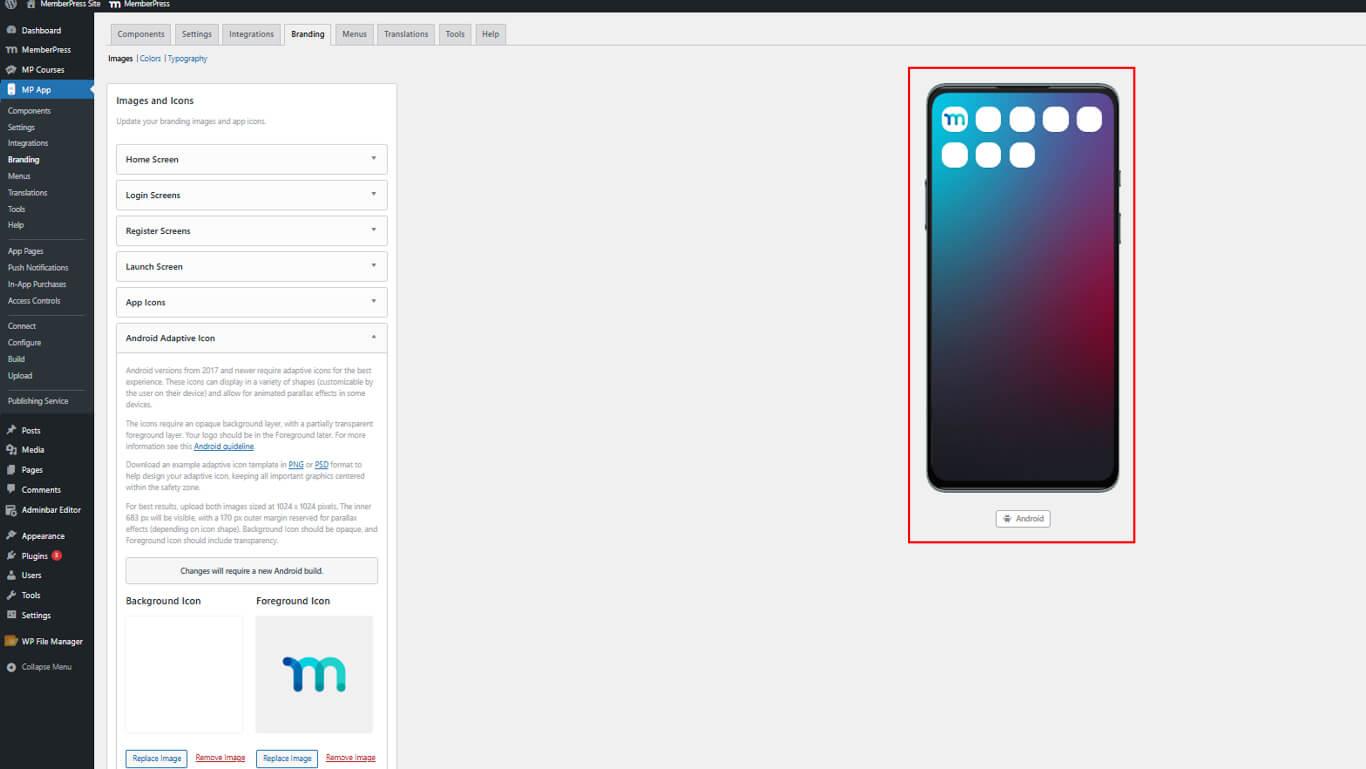
Task: Click the Foreground Icon thumbnail
Action: pyautogui.click(x=314, y=674)
